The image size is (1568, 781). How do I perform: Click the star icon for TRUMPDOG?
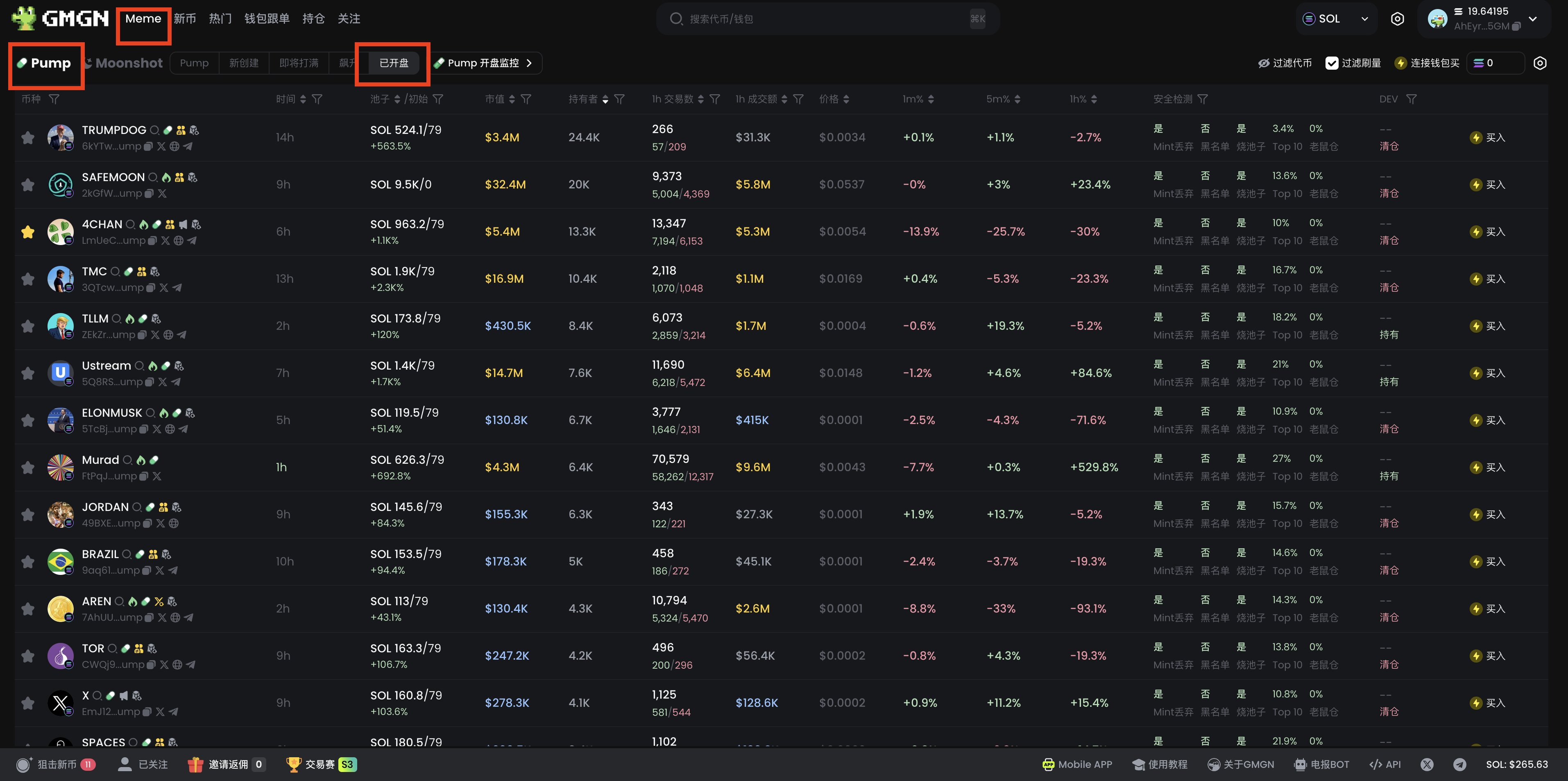pos(27,138)
